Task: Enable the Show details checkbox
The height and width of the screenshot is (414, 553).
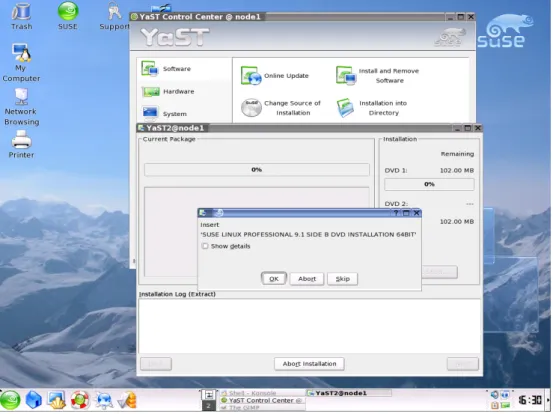Action: click(x=205, y=246)
